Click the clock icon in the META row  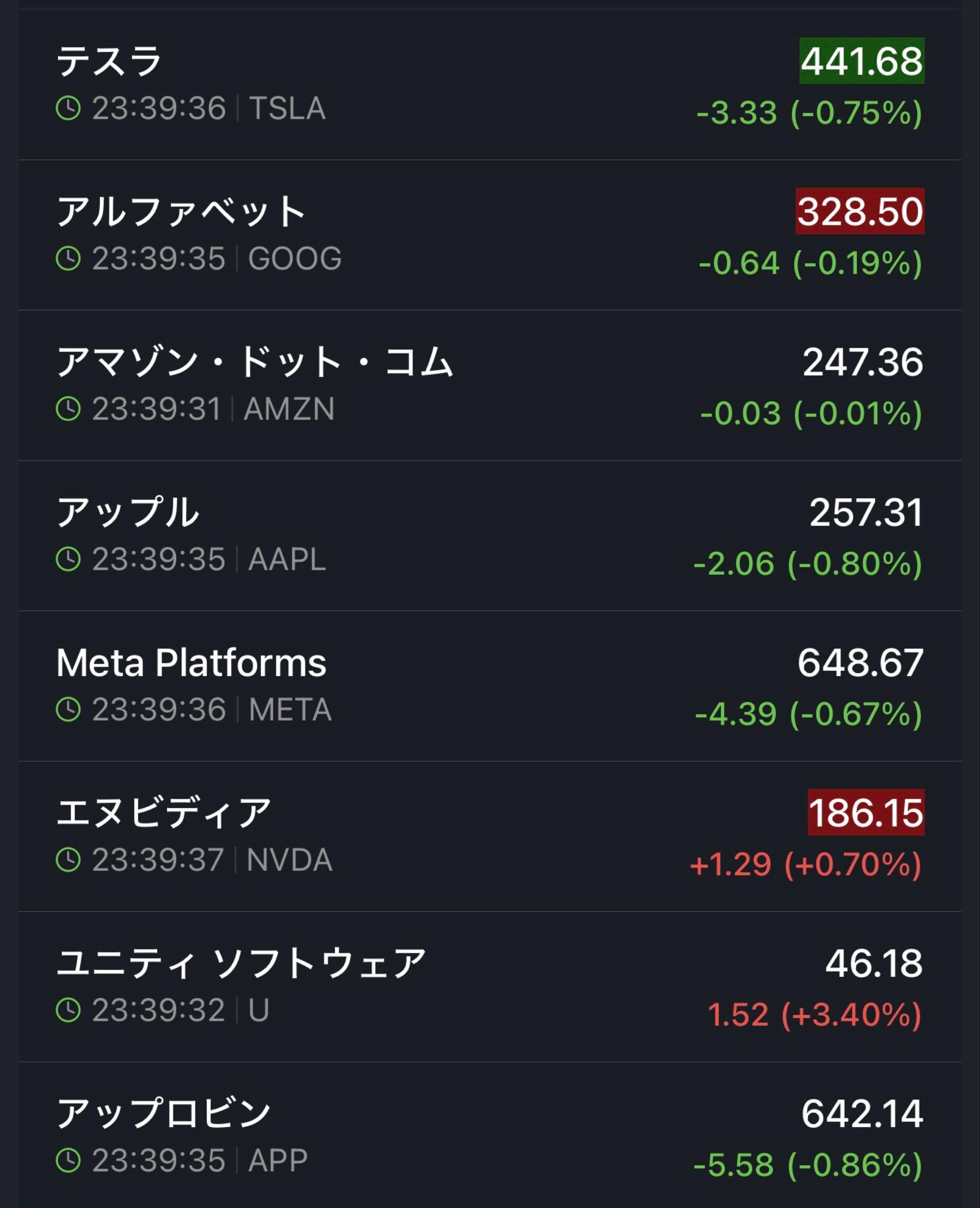tap(68, 710)
